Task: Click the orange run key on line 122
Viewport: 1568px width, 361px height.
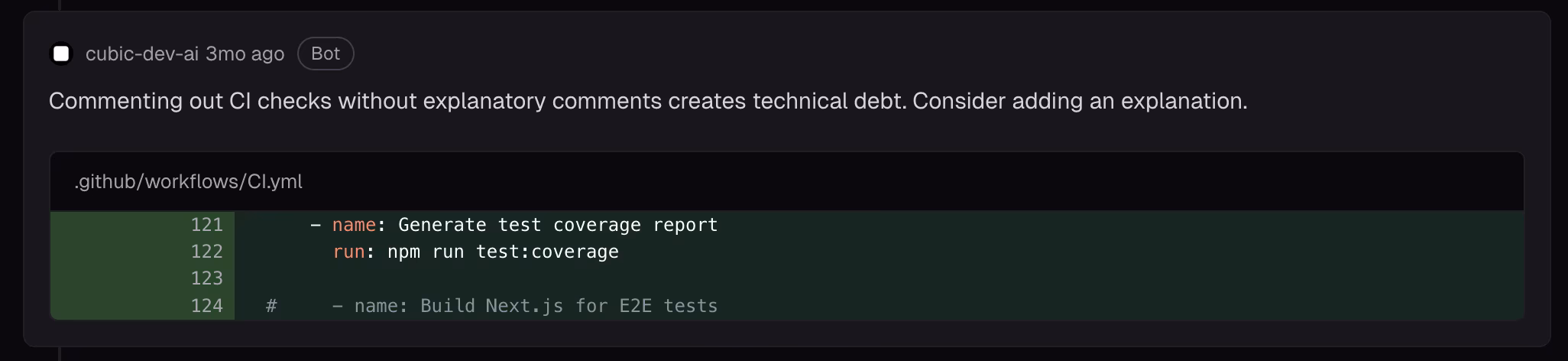Action: coord(348,252)
